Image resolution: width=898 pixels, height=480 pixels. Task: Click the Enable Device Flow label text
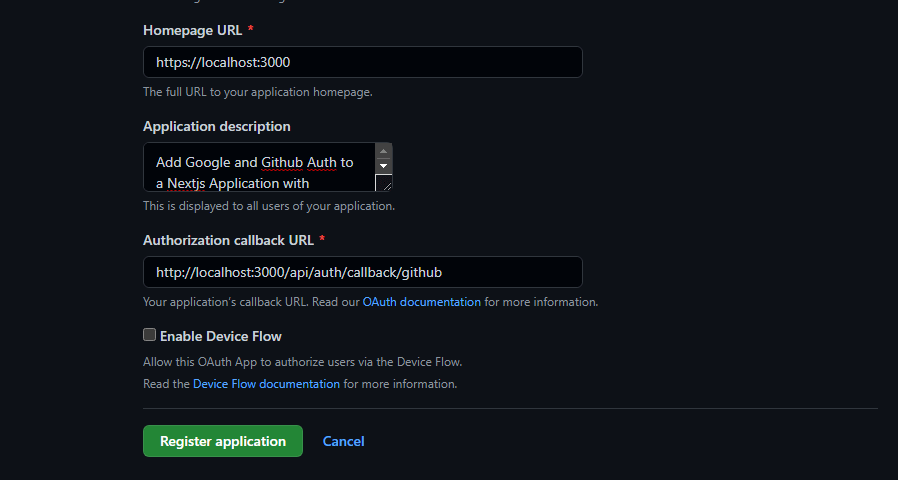coord(220,336)
